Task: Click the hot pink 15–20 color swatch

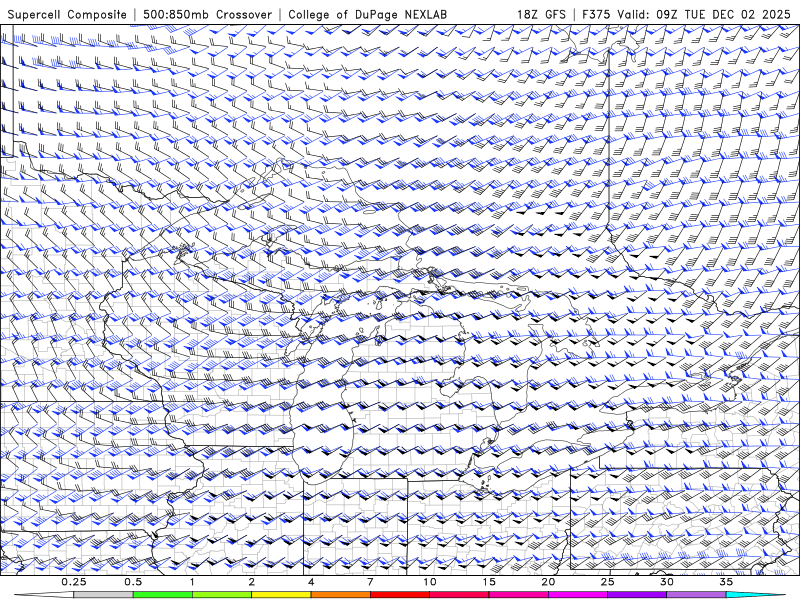Action: (518, 595)
